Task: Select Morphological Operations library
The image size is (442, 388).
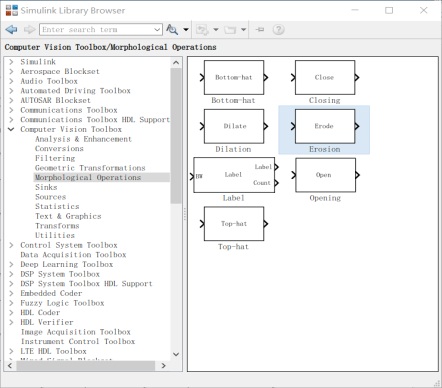Action: click(88, 177)
